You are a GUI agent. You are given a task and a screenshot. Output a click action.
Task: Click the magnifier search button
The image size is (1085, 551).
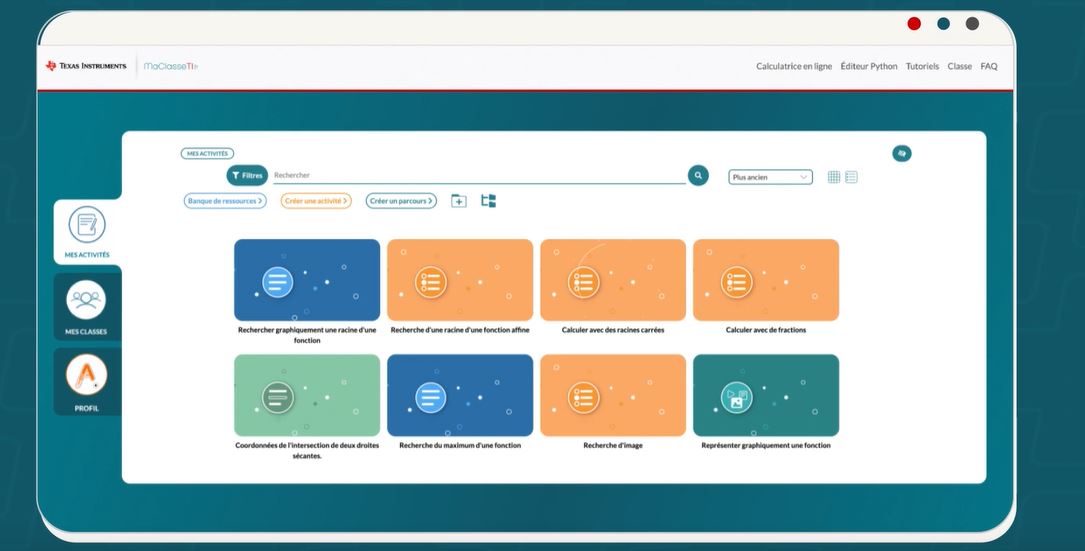tap(698, 175)
